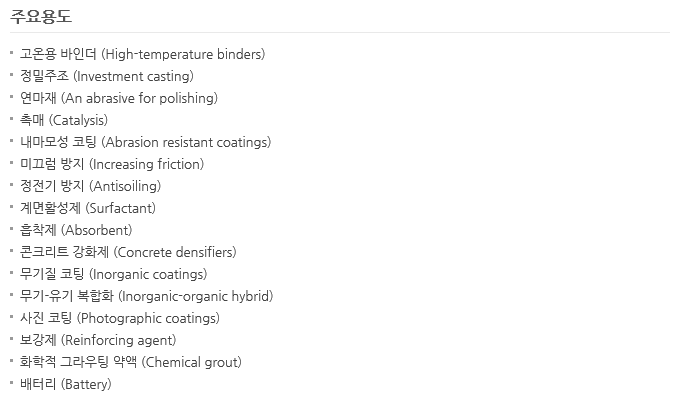The height and width of the screenshot is (402, 683).
Task: Click the Chemical grout list entry
Action: tap(130, 362)
